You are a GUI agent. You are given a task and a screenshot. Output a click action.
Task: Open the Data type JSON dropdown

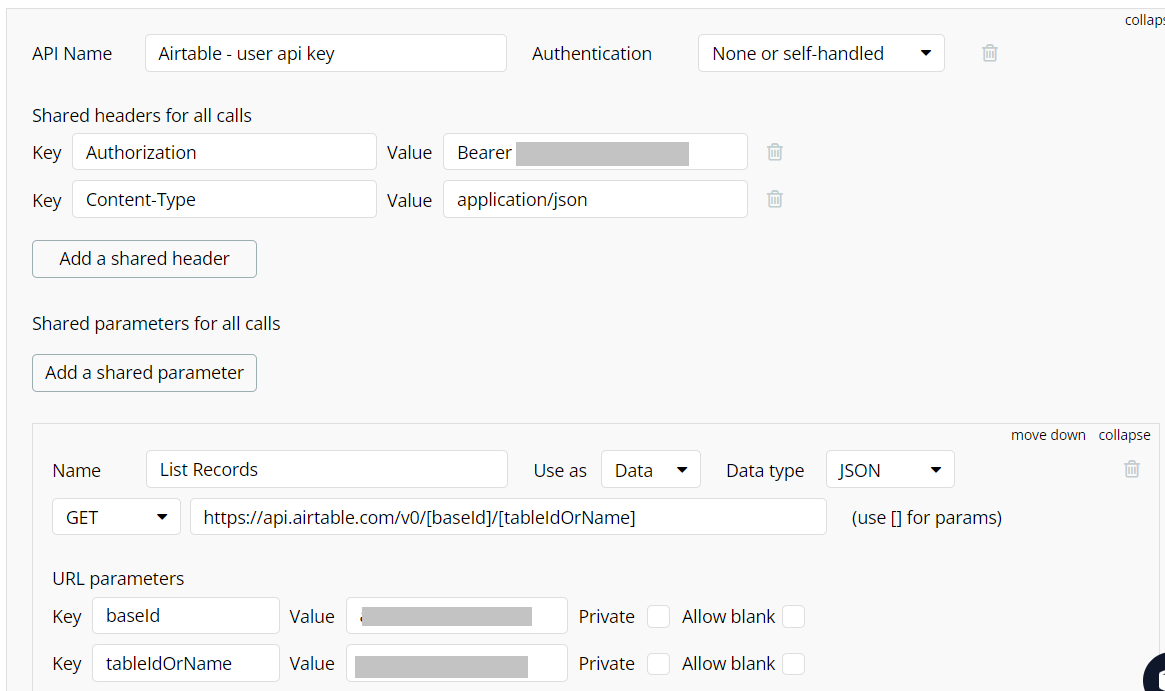click(890, 470)
